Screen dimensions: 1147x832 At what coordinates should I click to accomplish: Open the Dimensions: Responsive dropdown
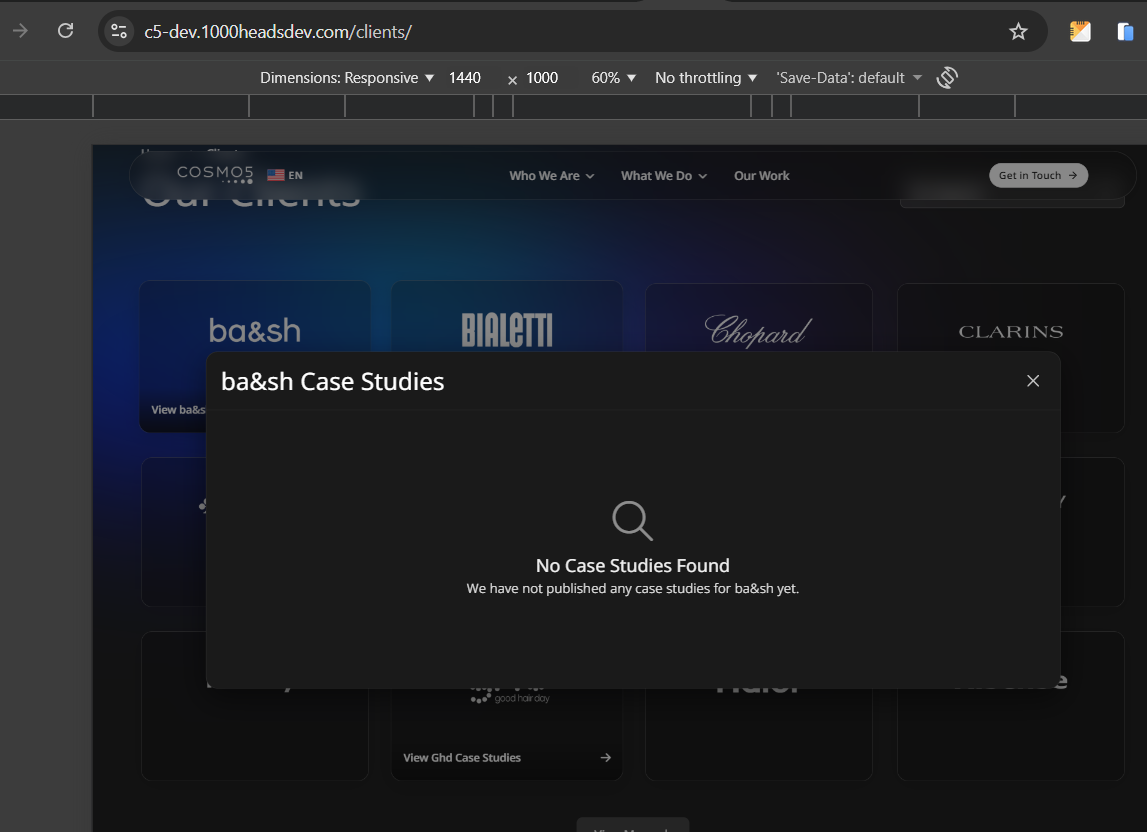pos(347,78)
